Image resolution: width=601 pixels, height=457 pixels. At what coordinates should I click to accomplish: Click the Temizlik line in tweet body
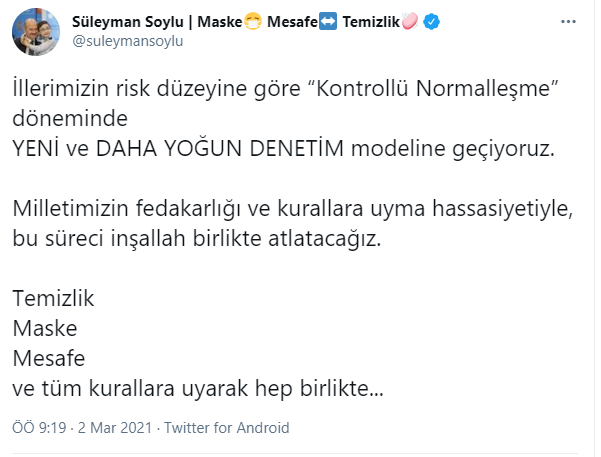tap(53, 298)
